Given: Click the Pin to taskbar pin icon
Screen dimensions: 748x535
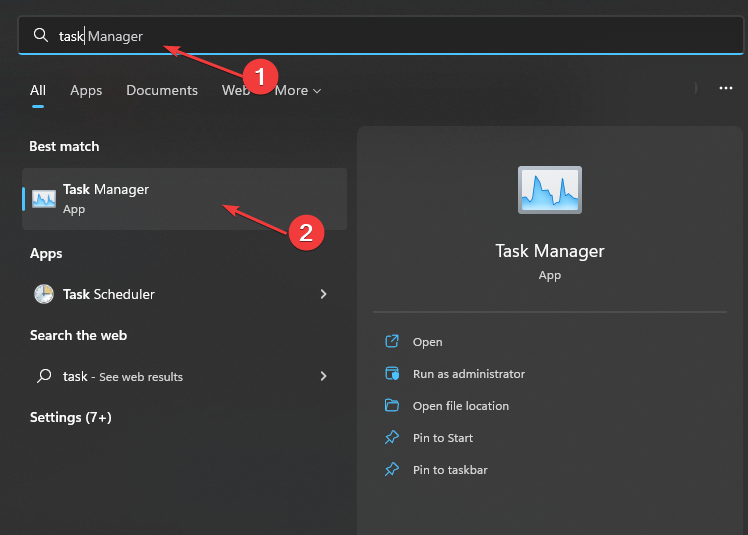Looking at the screenshot, I should click(392, 469).
